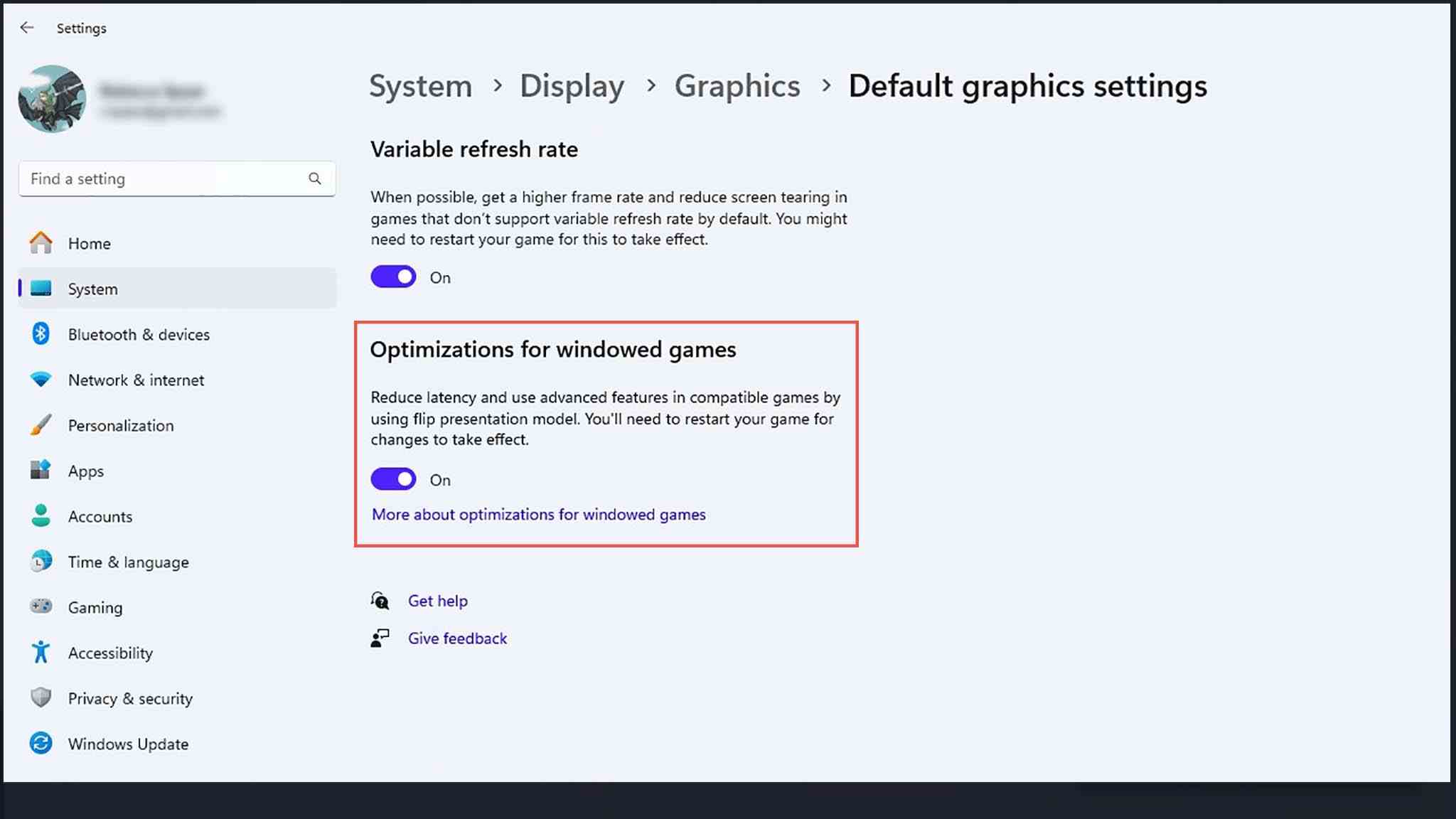Viewport: 1456px width, 819px height.
Task: Click the Network & internet icon
Action: 40,379
